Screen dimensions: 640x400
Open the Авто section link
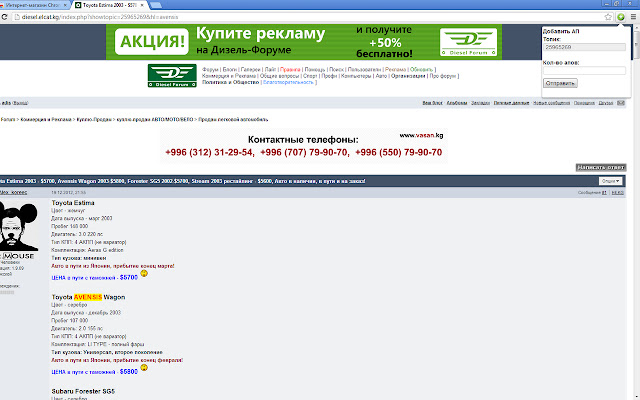(x=381, y=76)
